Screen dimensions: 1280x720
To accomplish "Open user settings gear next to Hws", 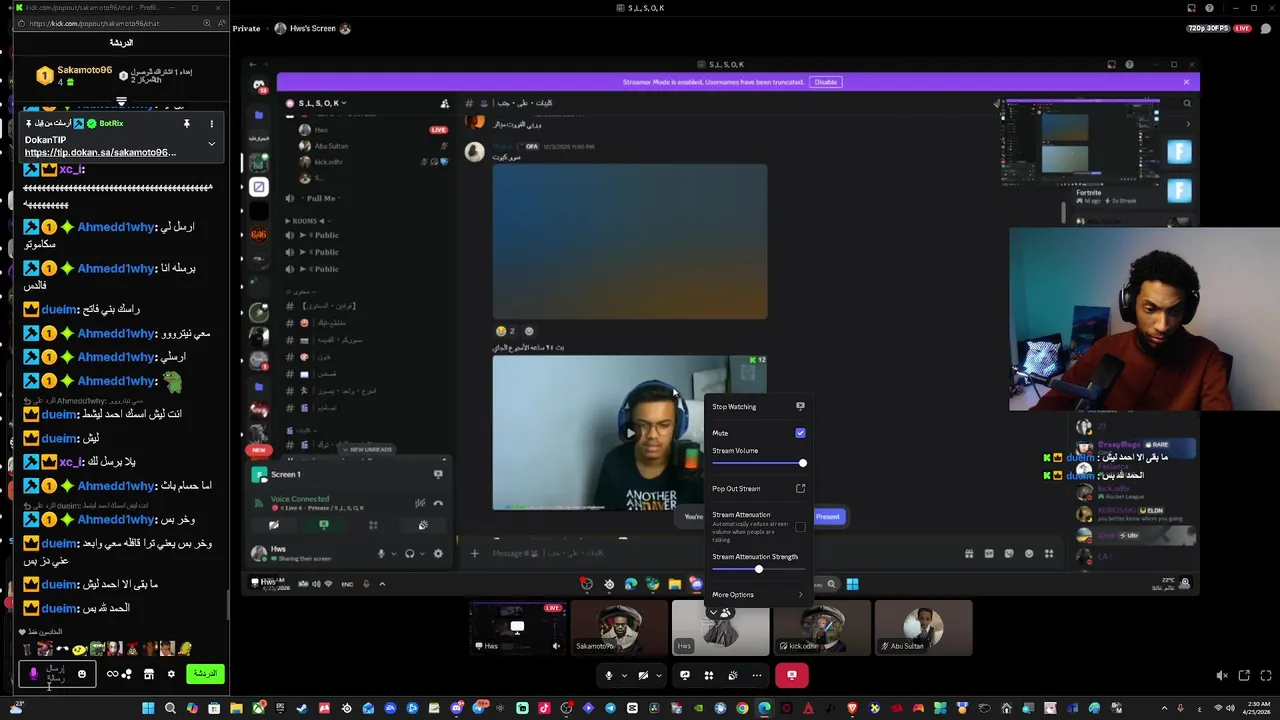I will [x=438, y=553].
